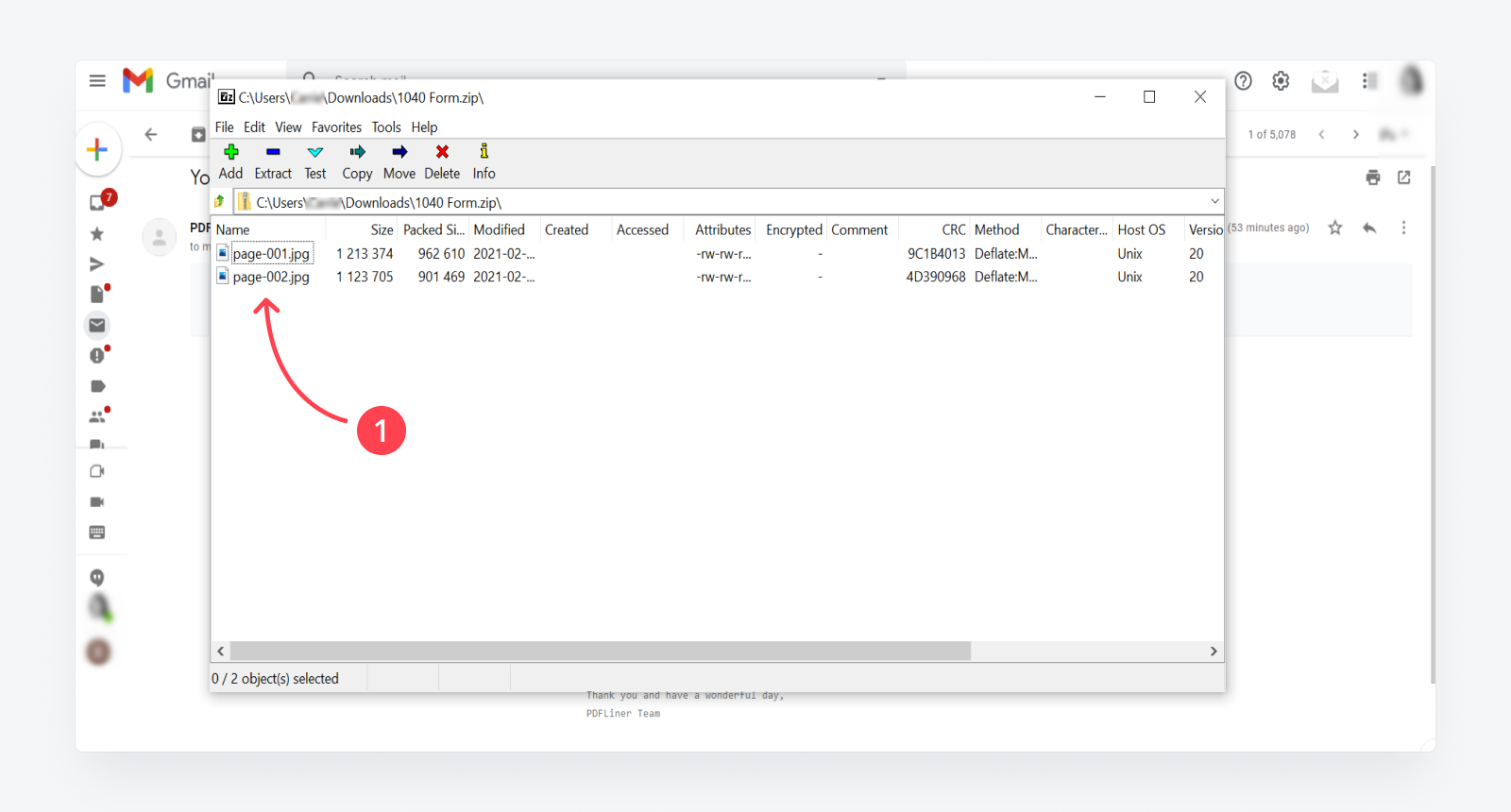Open All Mail envelope icon in sidebar
Screen dimensions: 1511x812
[x=97, y=325]
